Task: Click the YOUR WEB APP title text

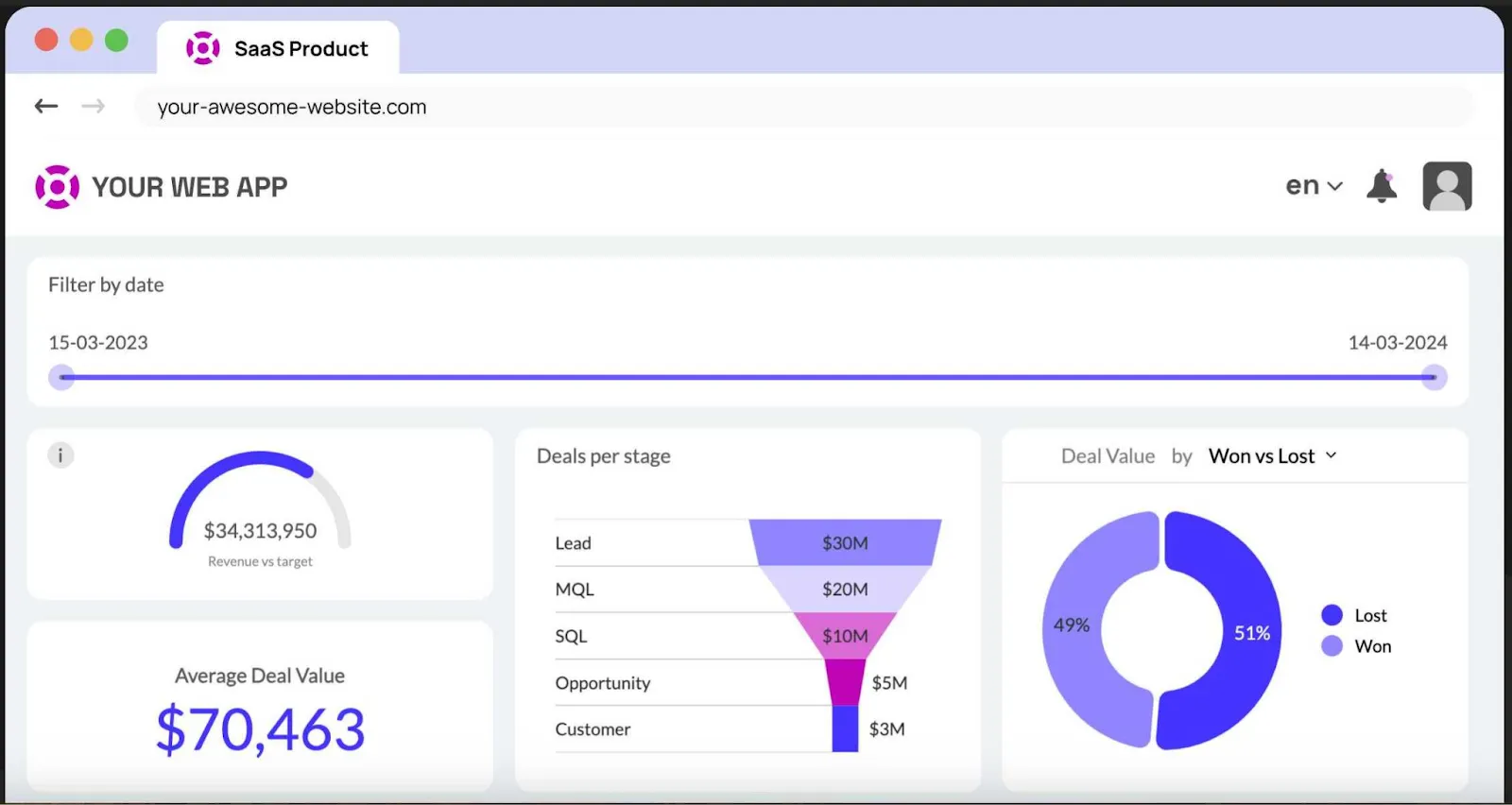Action: 190,187
